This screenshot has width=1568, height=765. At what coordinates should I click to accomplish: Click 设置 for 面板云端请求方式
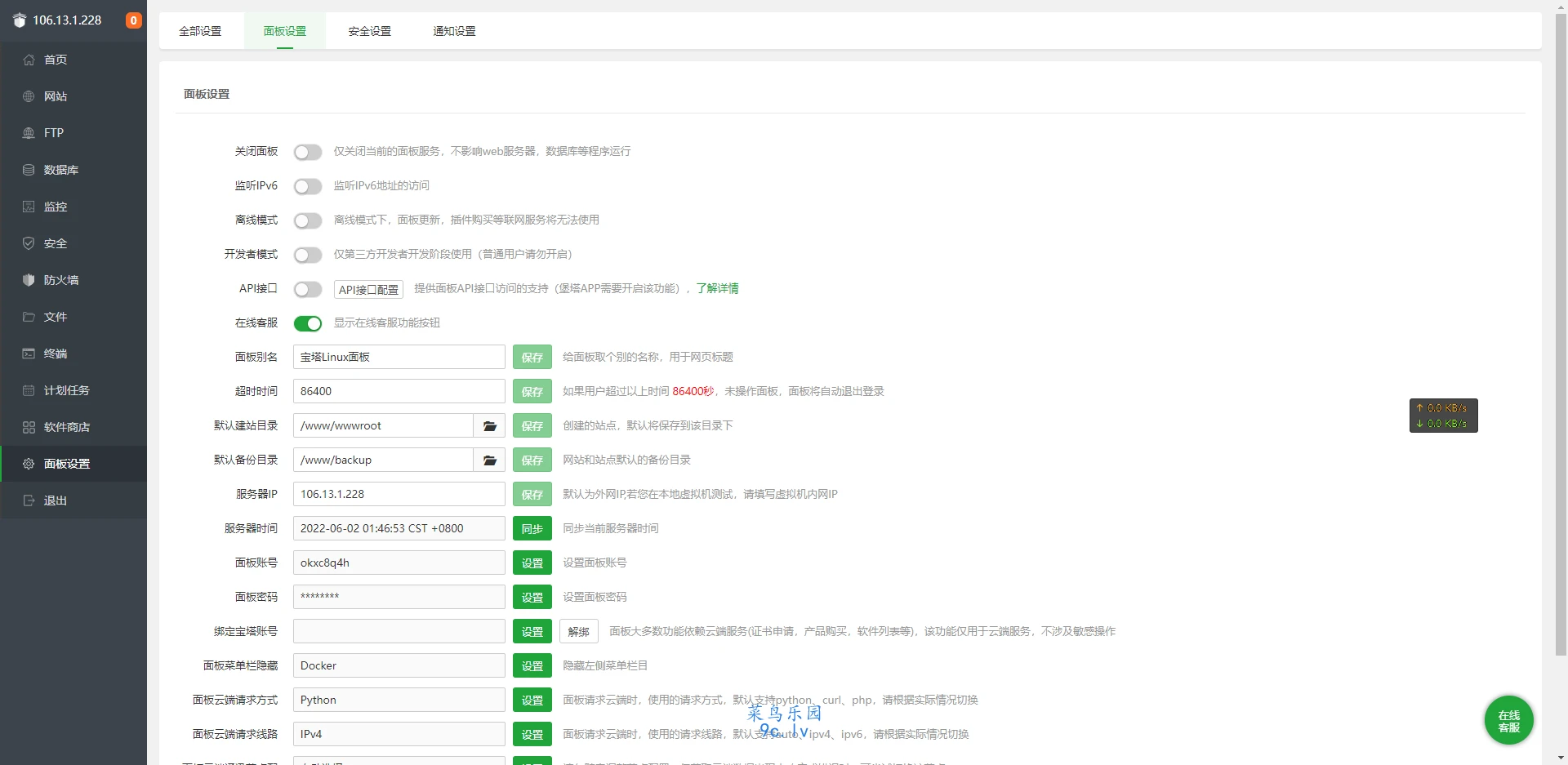pos(532,700)
